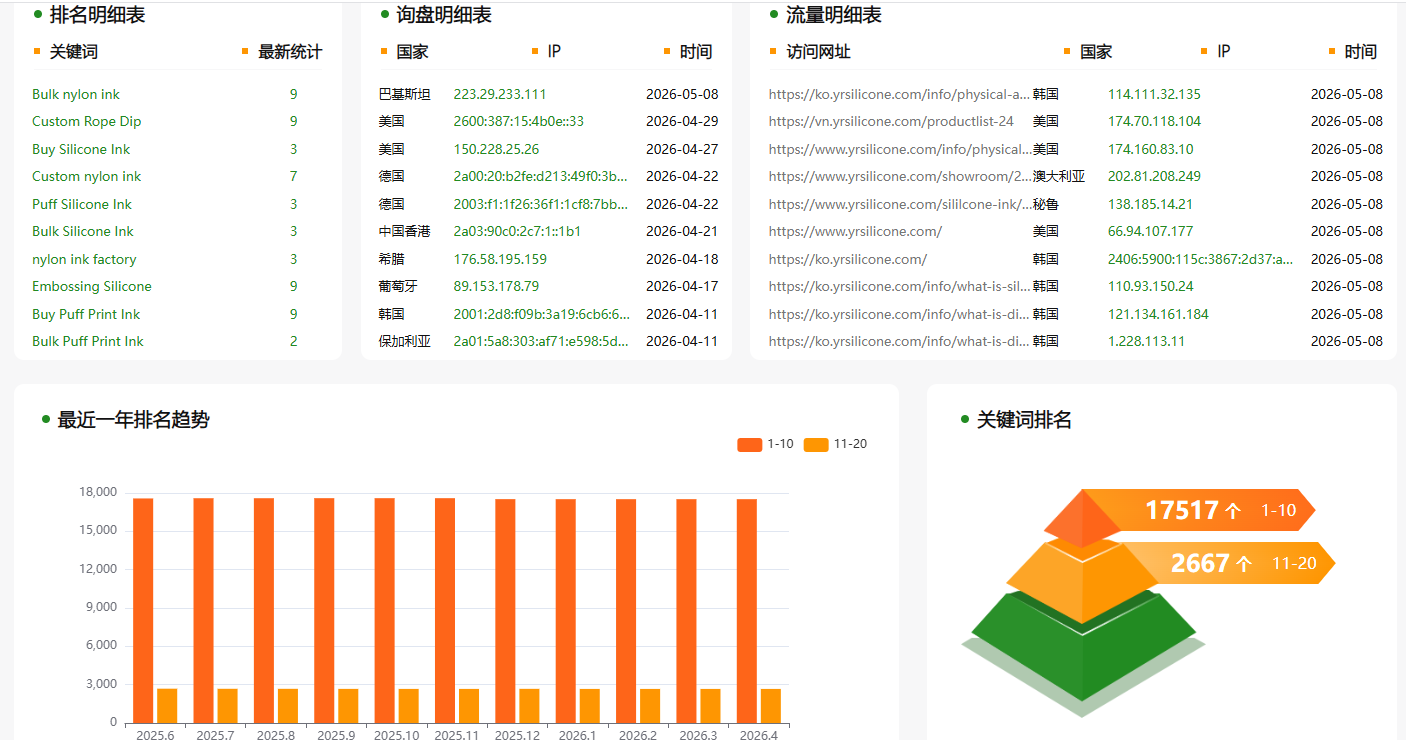This screenshot has height=740, width=1406.
Task: Click keyword nylon ink factory
Action: pos(84,259)
